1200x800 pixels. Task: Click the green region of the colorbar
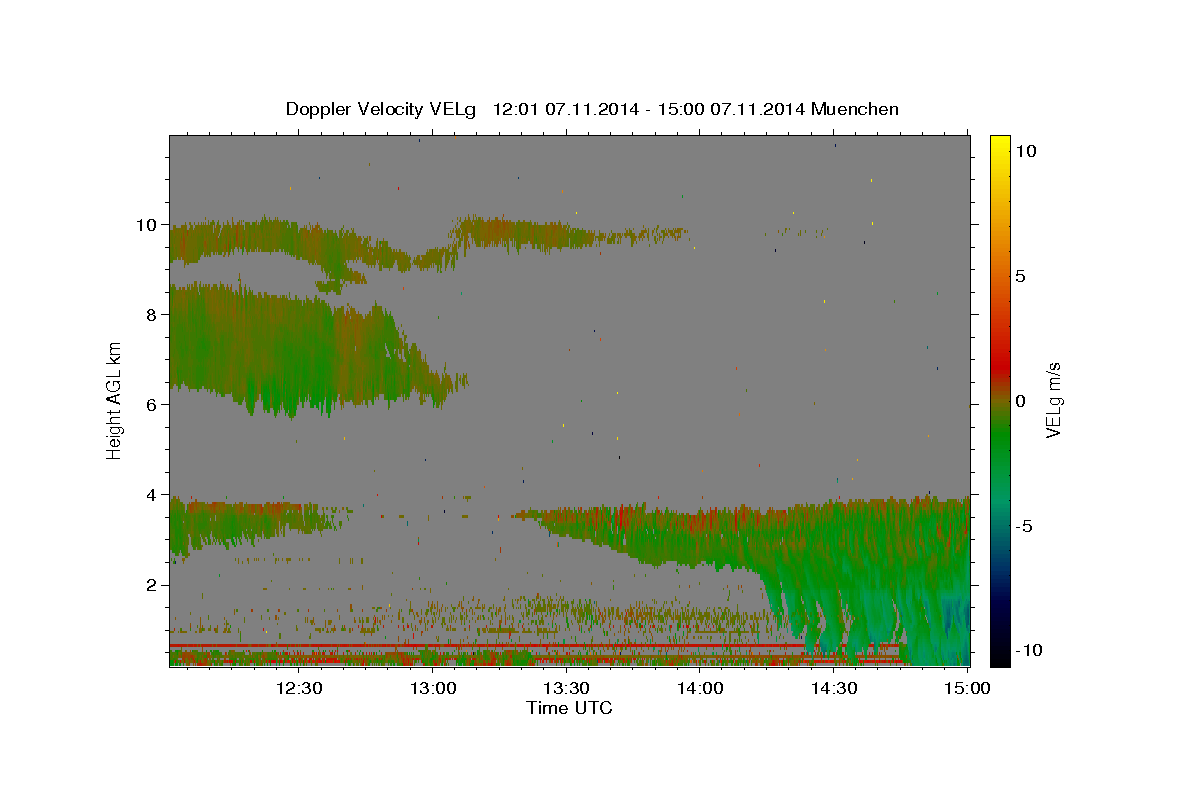[1000, 440]
